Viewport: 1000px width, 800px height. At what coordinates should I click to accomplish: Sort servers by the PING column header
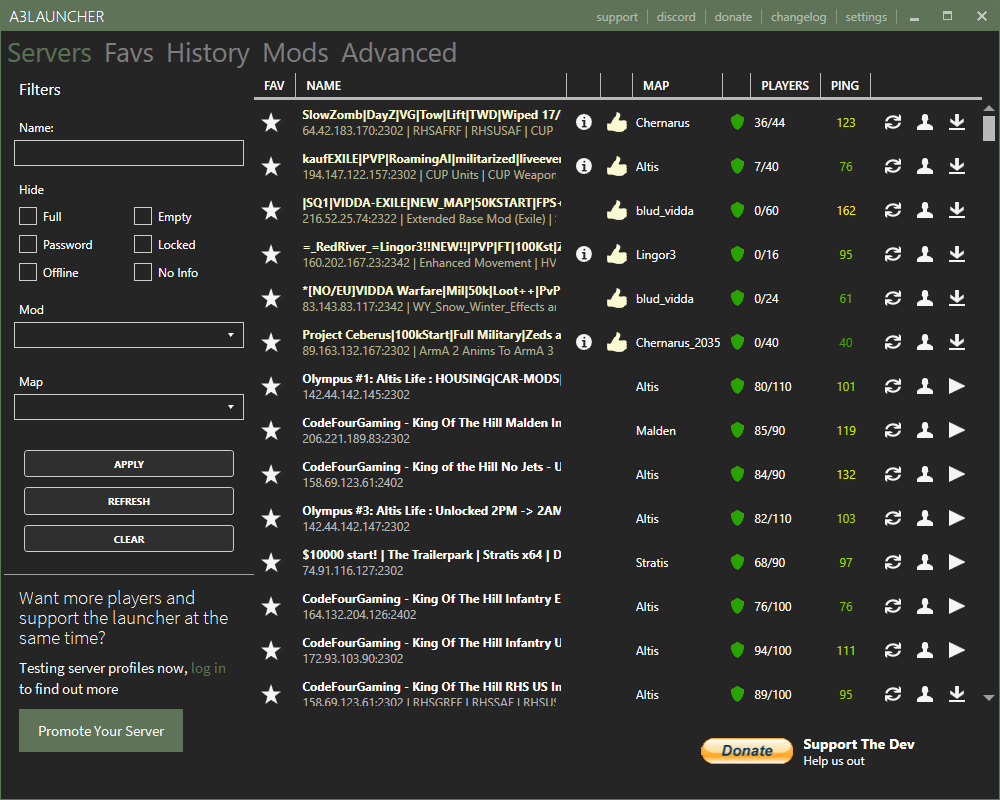click(x=844, y=86)
